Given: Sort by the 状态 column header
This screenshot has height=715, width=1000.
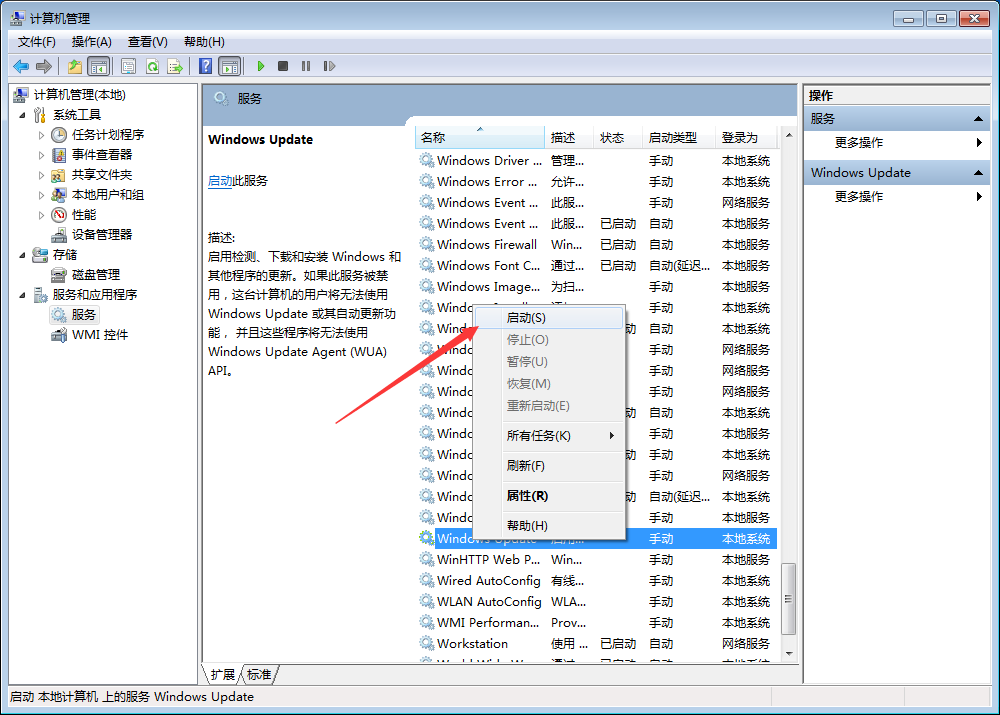Looking at the screenshot, I should 617,138.
